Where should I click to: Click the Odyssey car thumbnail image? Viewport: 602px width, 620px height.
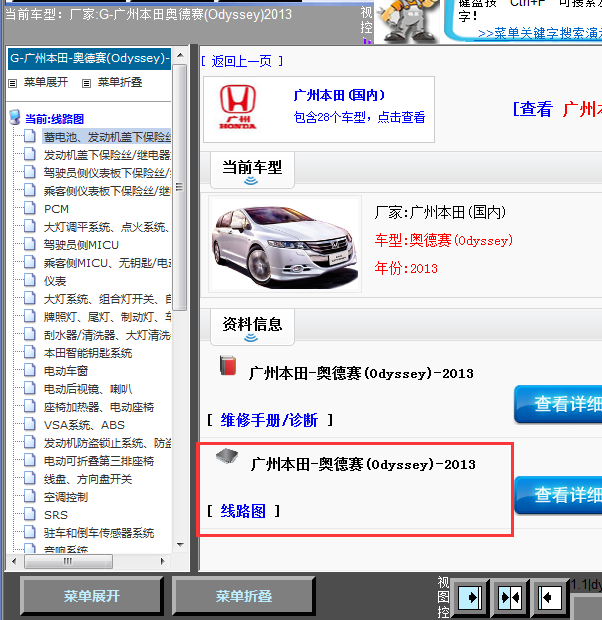[x=285, y=244]
